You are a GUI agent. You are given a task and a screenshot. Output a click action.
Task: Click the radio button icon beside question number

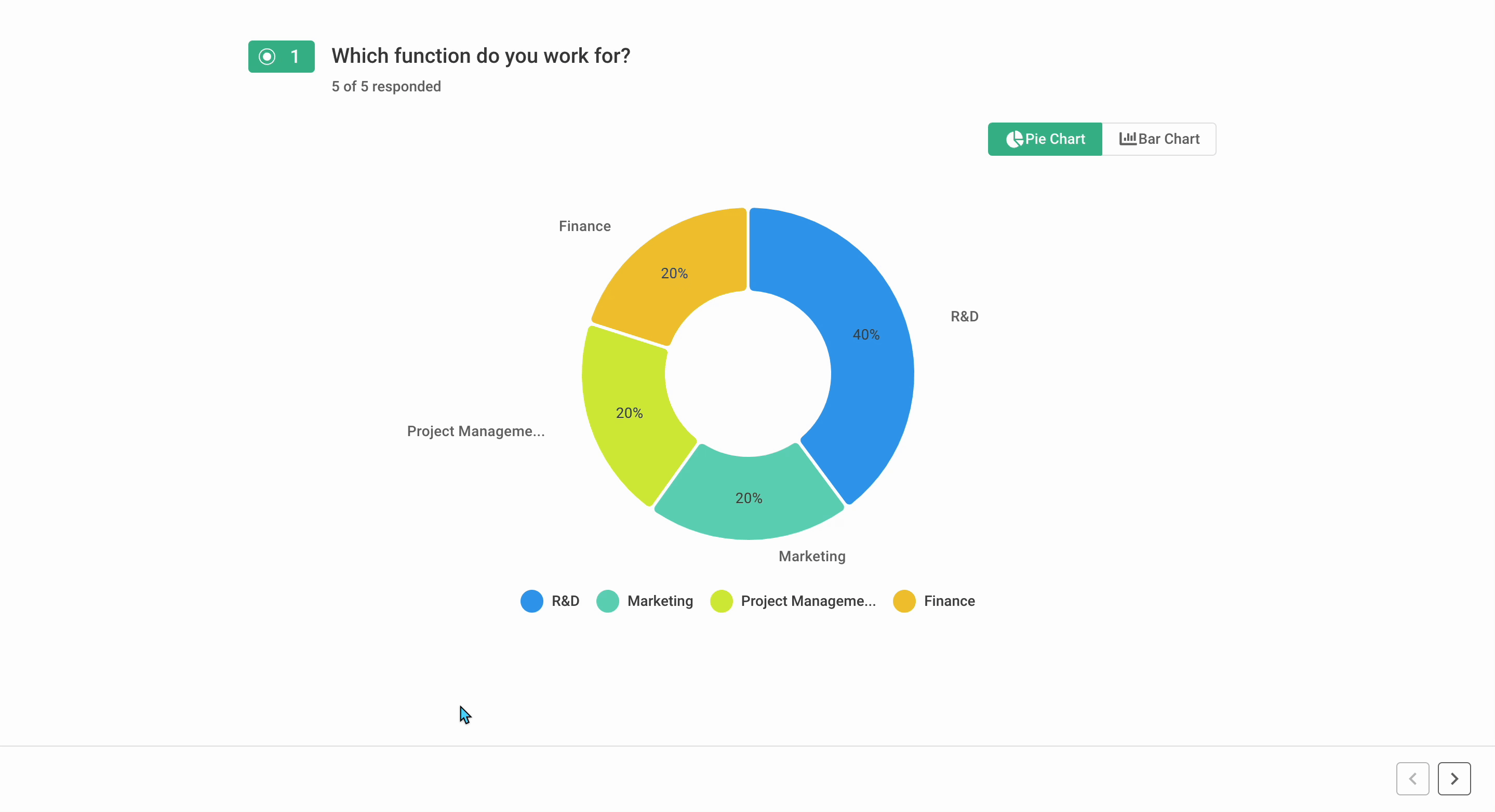[x=267, y=56]
